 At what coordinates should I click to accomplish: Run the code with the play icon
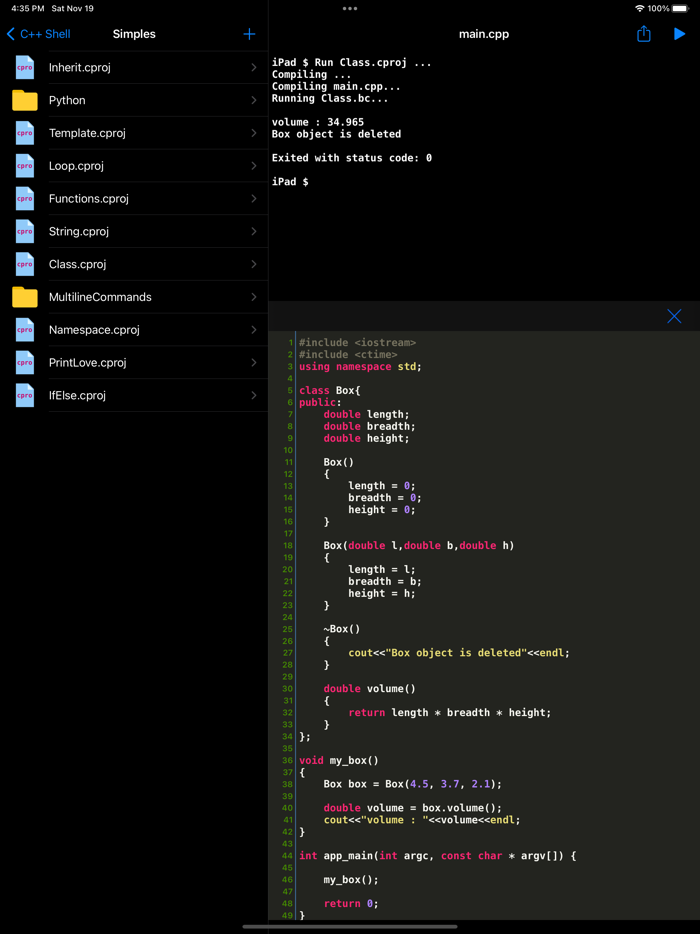pyautogui.click(x=681, y=33)
